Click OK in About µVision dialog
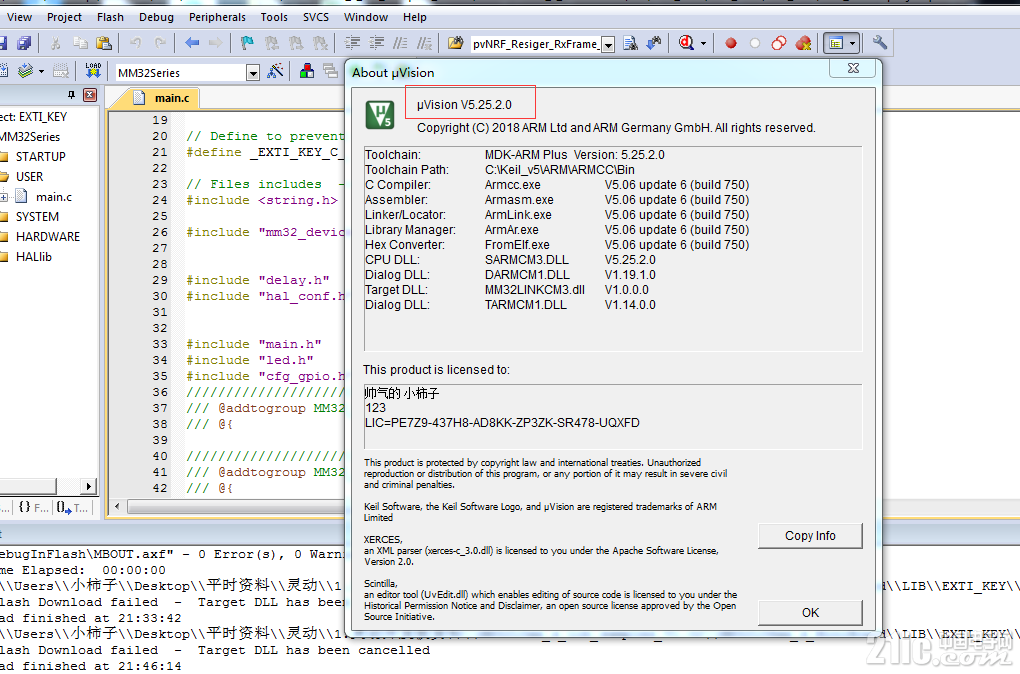1020x674 pixels. (810, 612)
